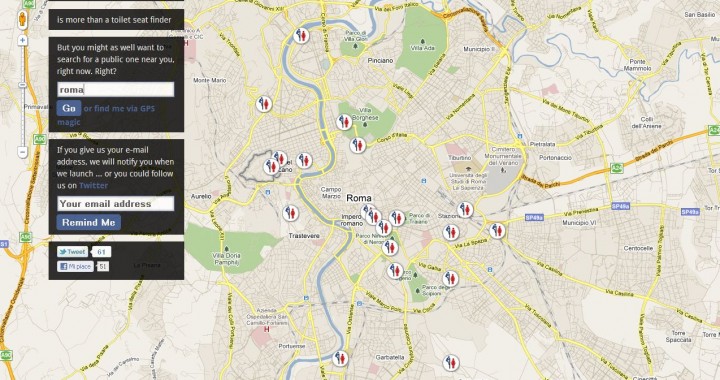The image size is (720, 380).
Task: Zoom out with the map minus button
Action: pyautogui.click(x=22, y=151)
